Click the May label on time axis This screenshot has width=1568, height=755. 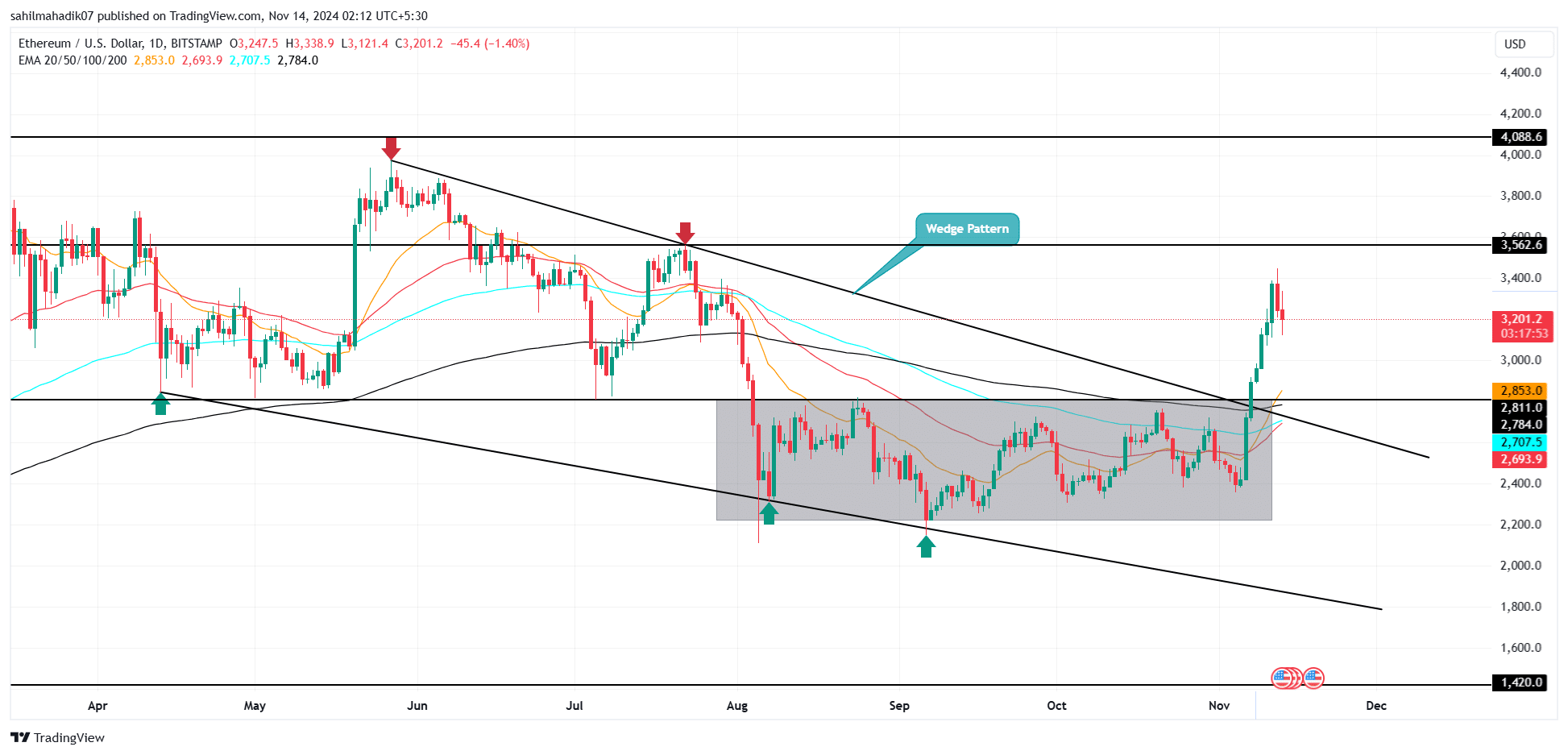255,706
